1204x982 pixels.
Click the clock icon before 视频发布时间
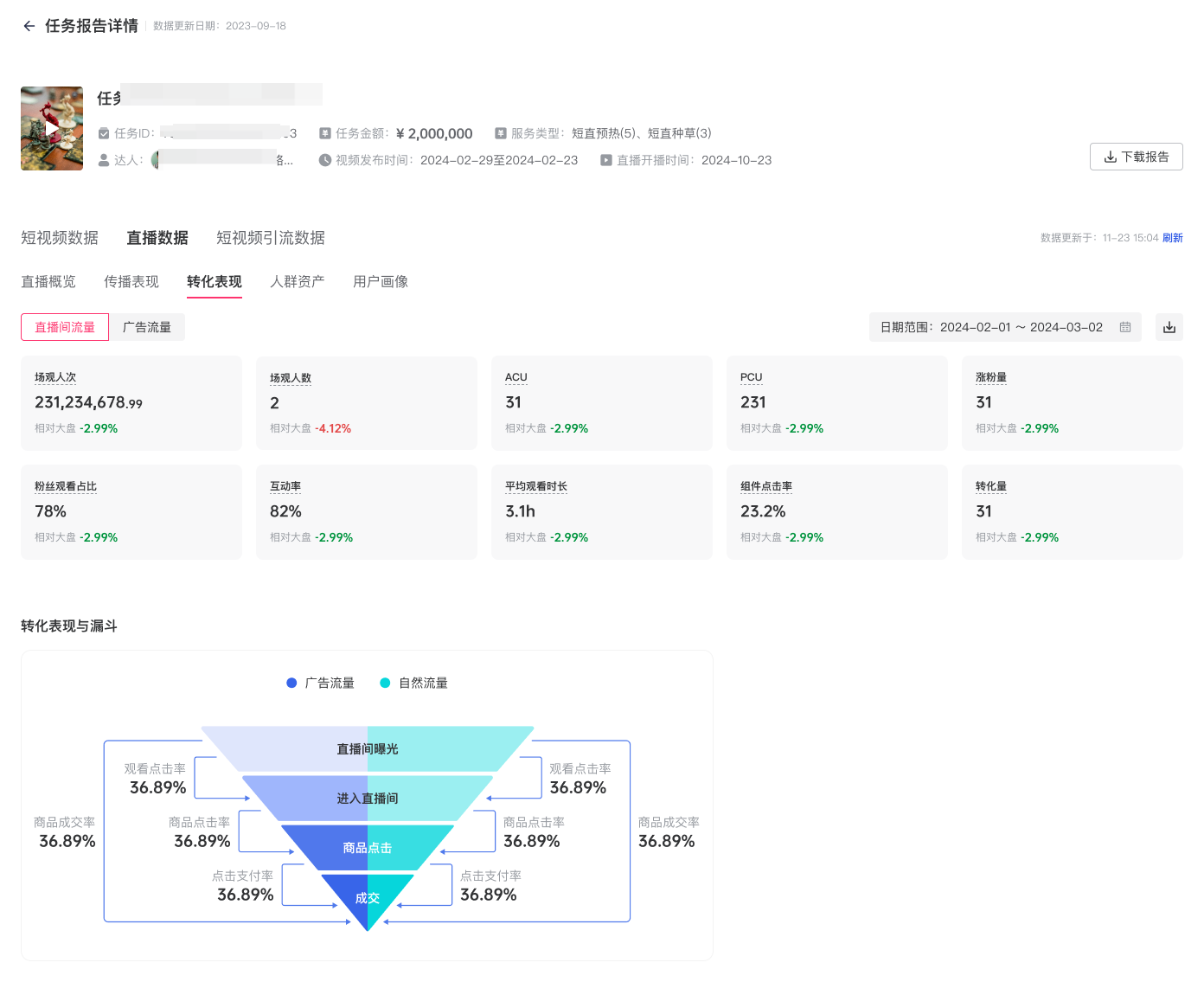pyautogui.click(x=325, y=160)
